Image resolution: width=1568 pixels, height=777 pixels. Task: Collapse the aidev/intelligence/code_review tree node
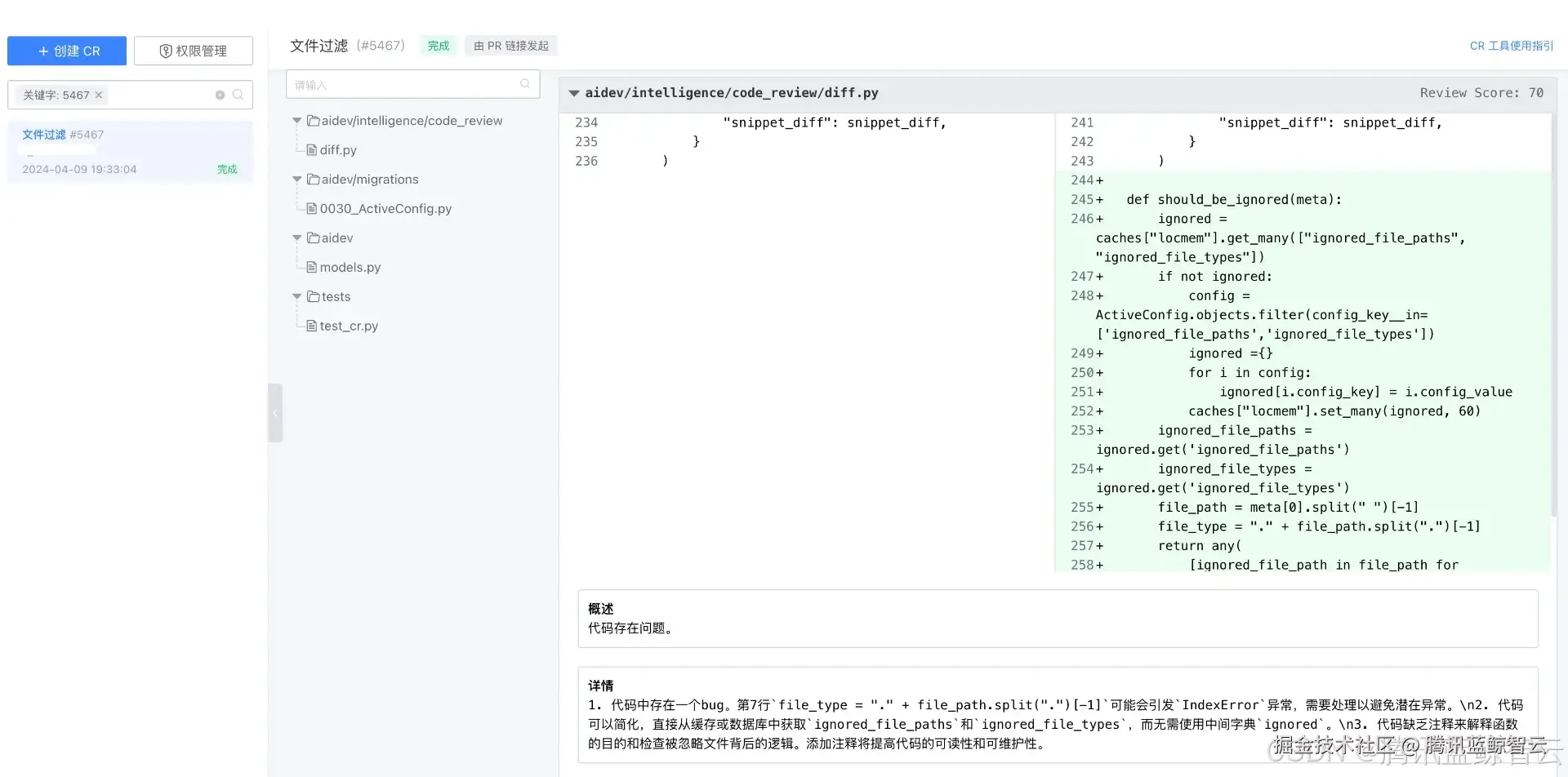[x=296, y=120]
